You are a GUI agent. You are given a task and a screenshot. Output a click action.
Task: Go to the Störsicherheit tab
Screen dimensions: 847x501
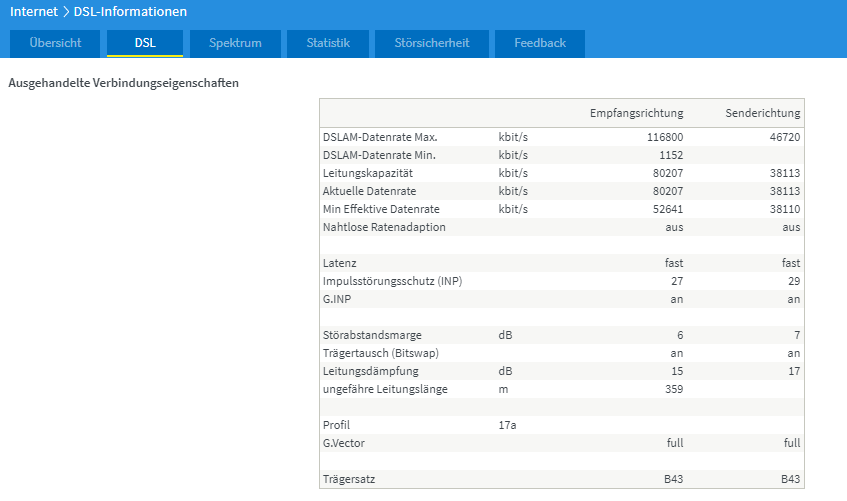(x=432, y=43)
